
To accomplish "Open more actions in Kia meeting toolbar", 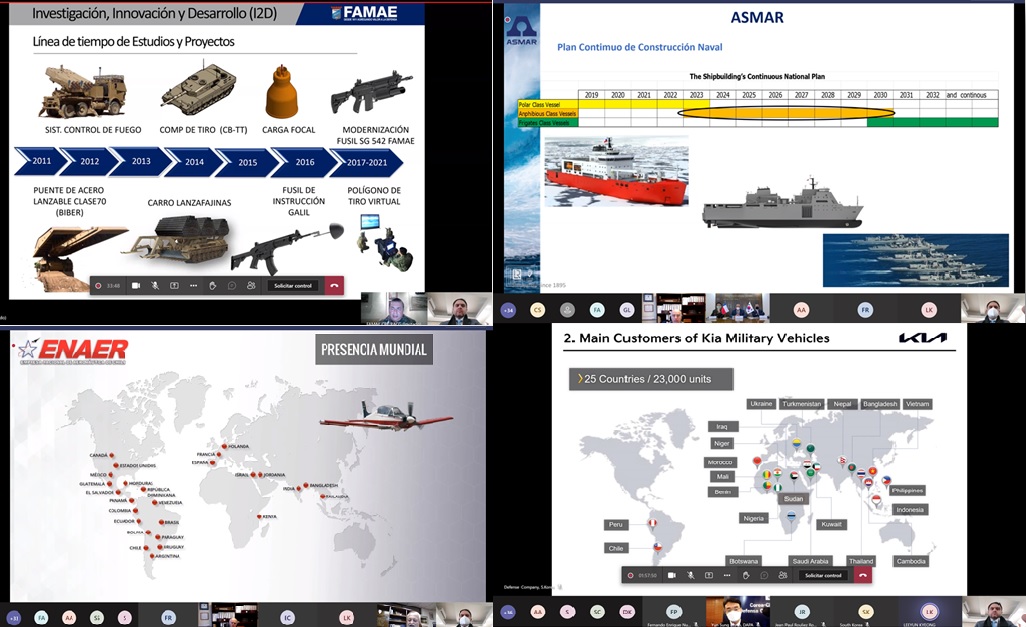I will (x=727, y=575).
